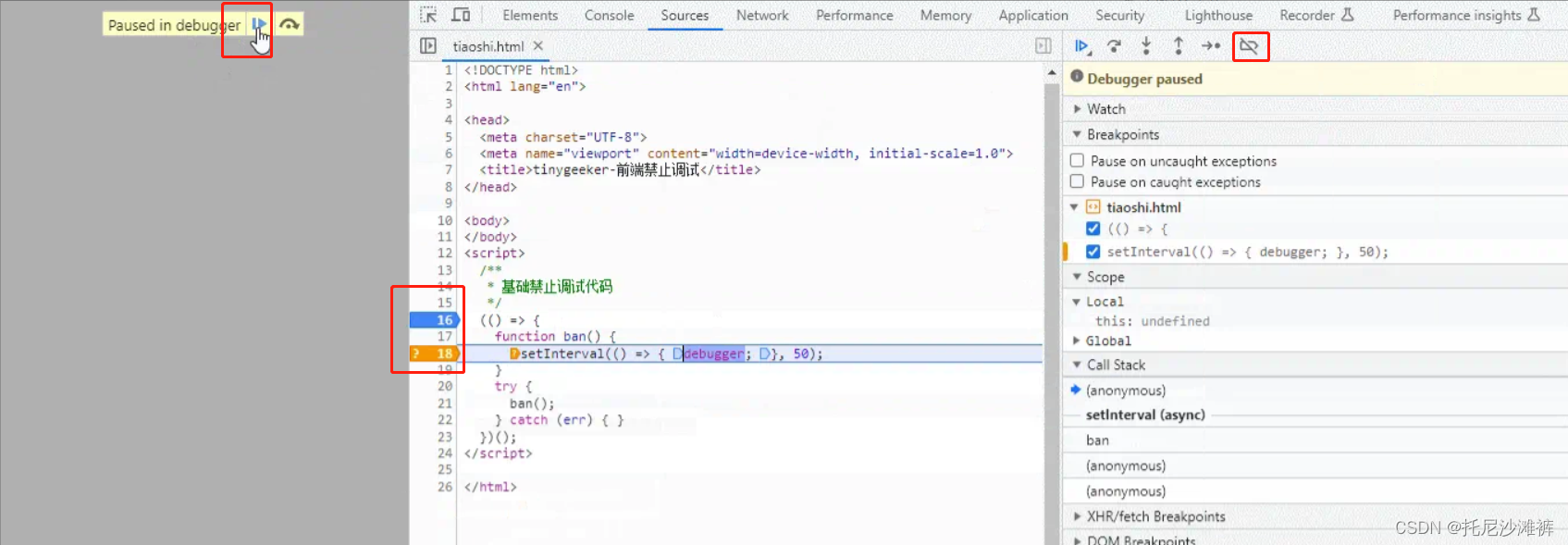The width and height of the screenshot is (1568, 545).
Task: Select the ban call stack frame
Action: (x=1097, y=440)
